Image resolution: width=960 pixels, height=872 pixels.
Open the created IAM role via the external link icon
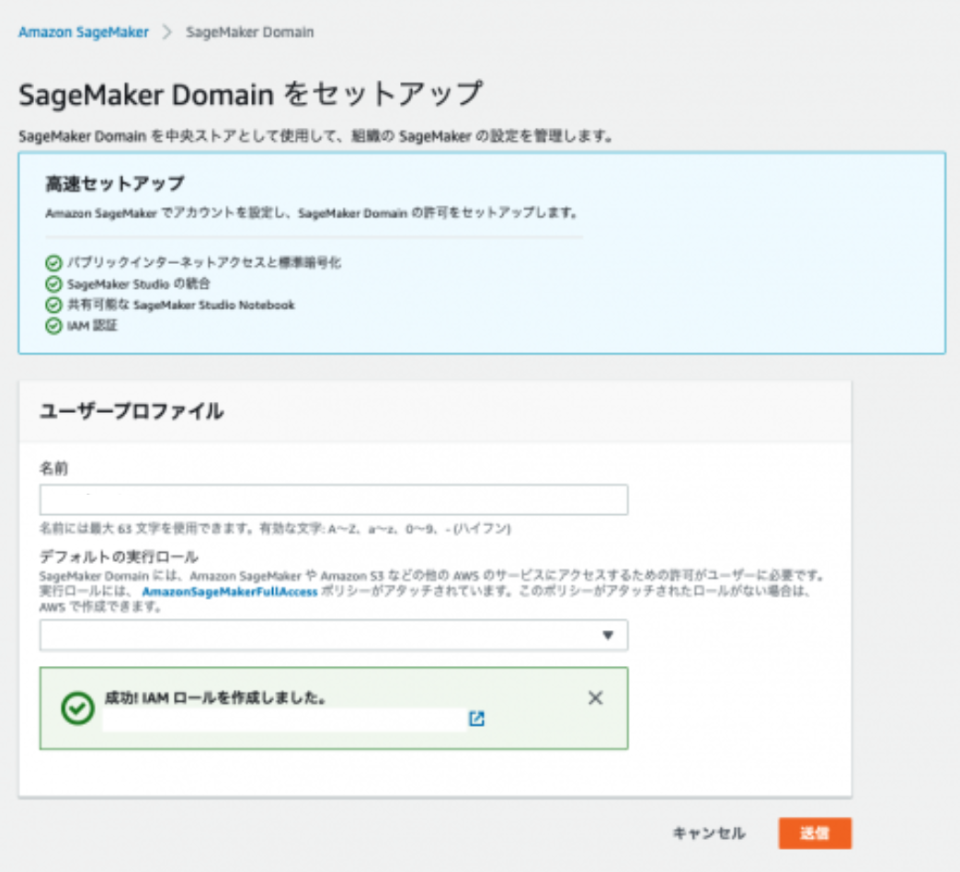click(478, 718)
